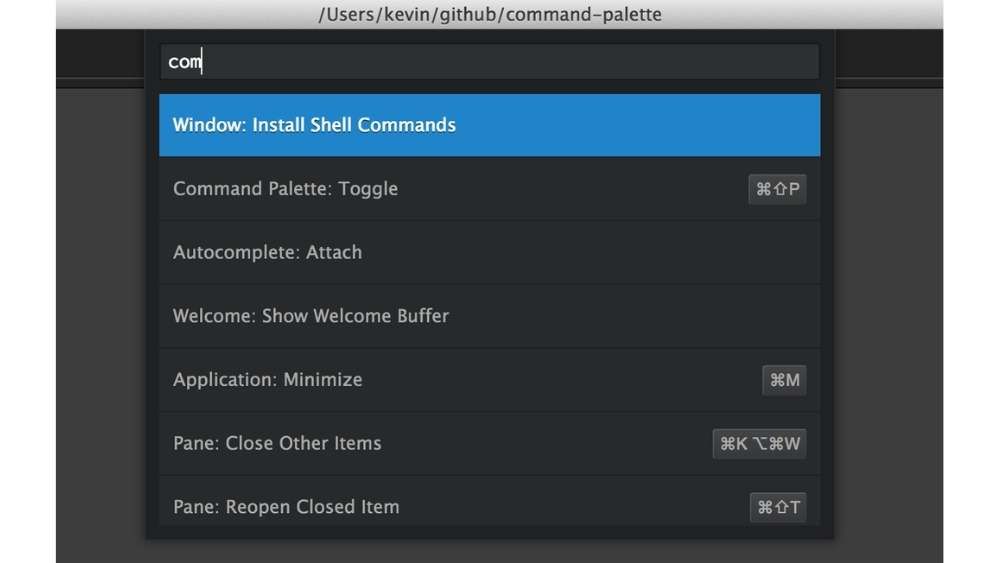Screen dimensions: 1000x563
Task: Run Window: Install Shell Commands
Action: coord(314,125)
